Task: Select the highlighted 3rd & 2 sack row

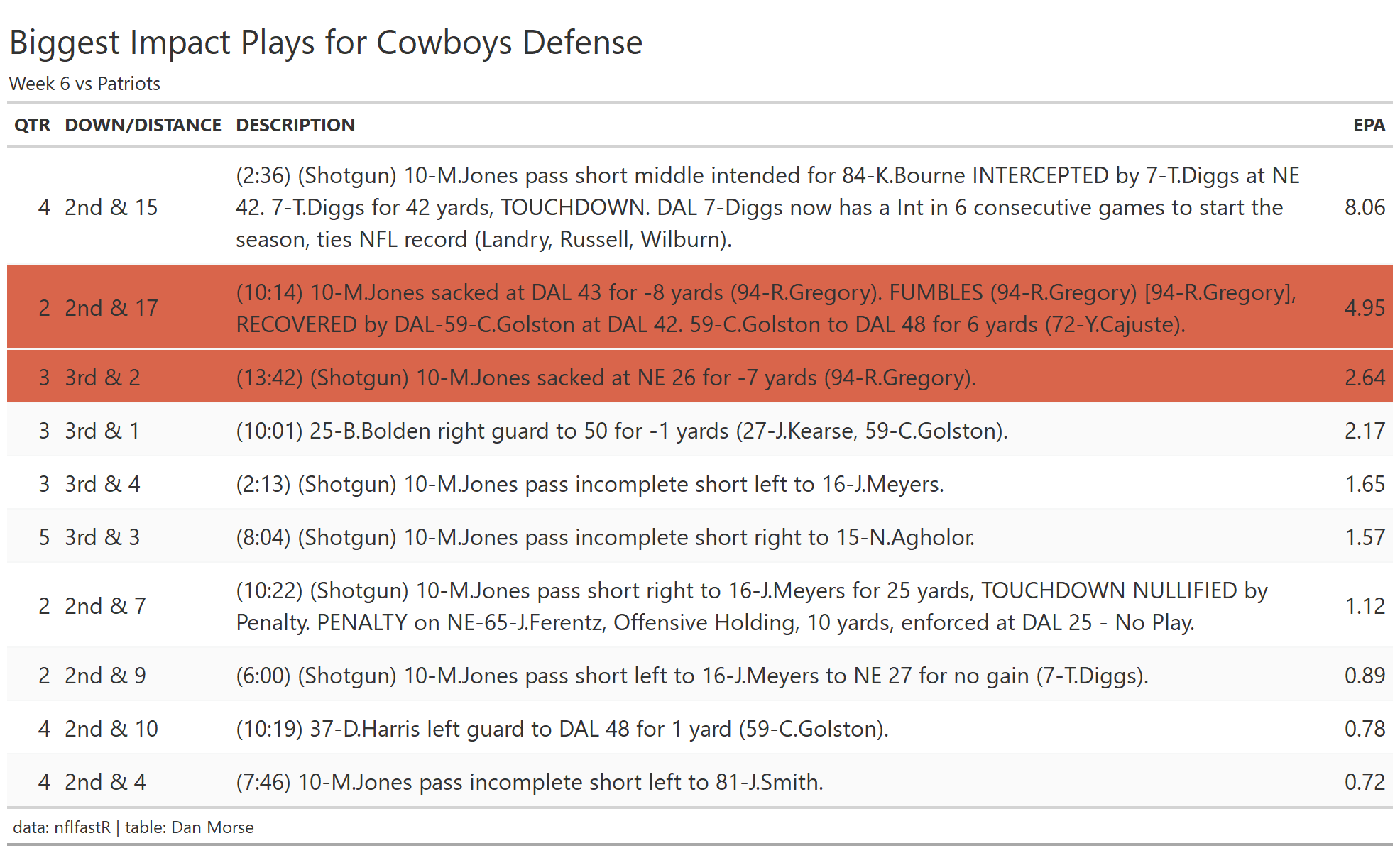Action: point(700,377)
